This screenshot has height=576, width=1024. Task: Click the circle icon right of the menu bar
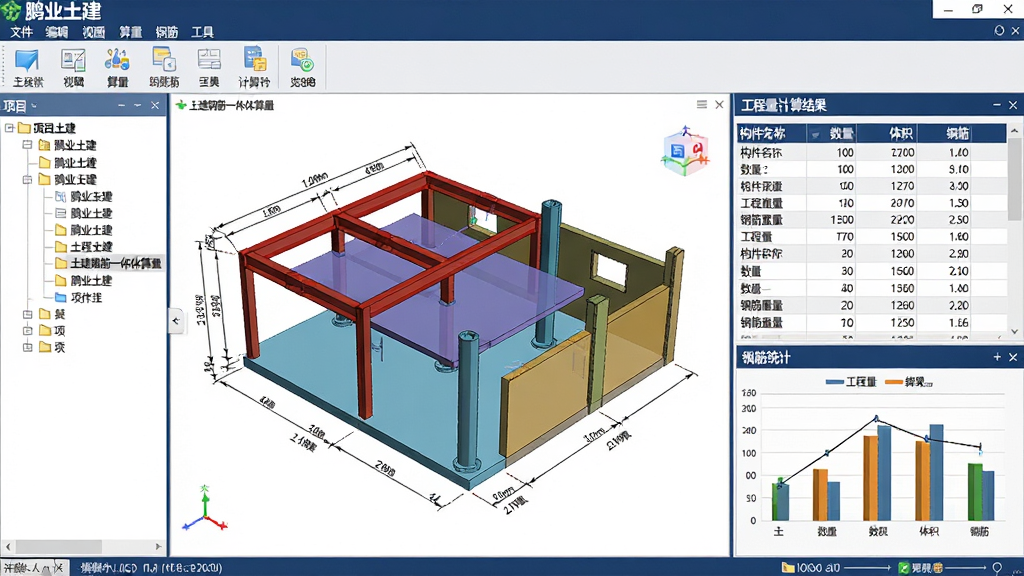point(999,31)
